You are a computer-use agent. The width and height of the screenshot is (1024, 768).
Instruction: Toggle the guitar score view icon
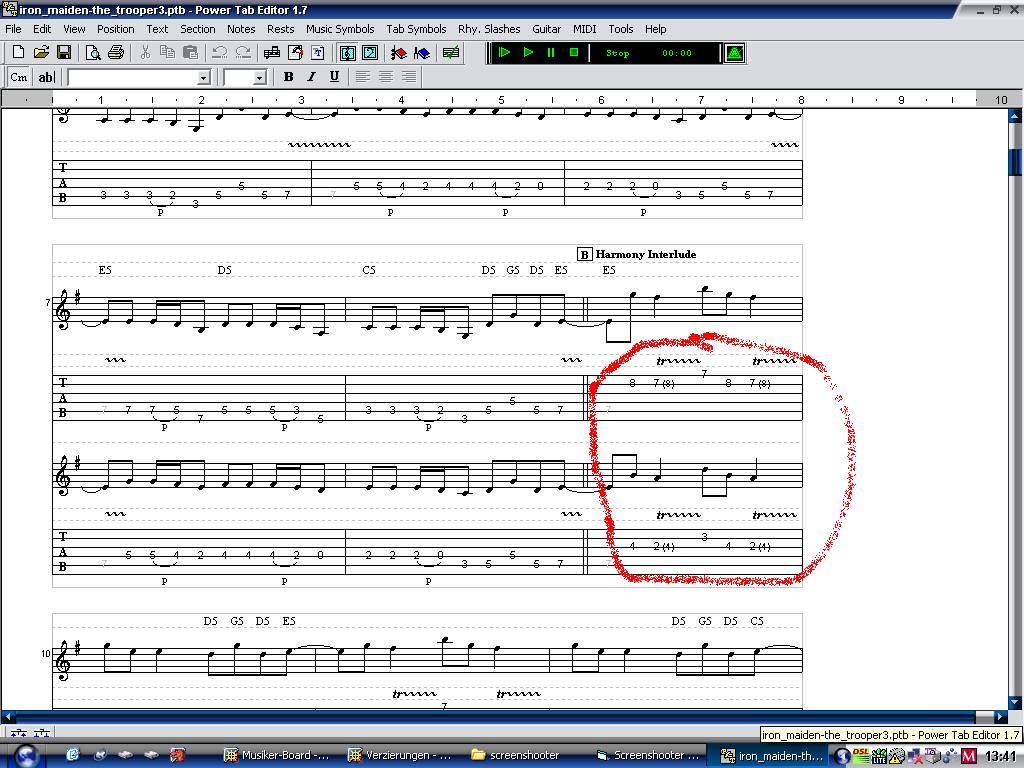pyautogui.click(x=347, y=53)
